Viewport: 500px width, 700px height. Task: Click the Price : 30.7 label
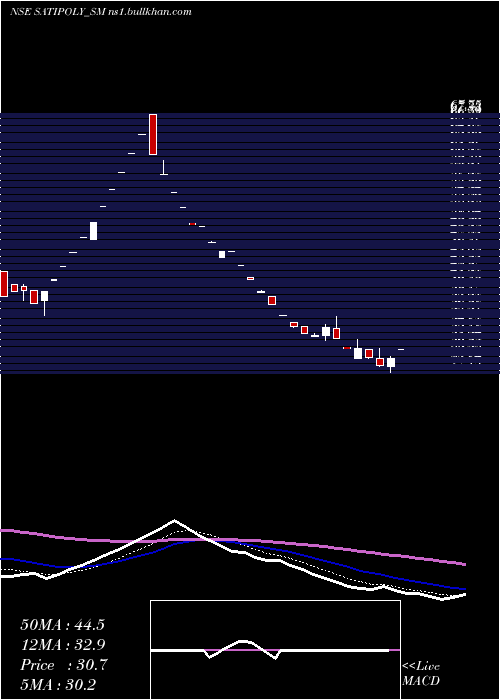click(x=64, y=665)
